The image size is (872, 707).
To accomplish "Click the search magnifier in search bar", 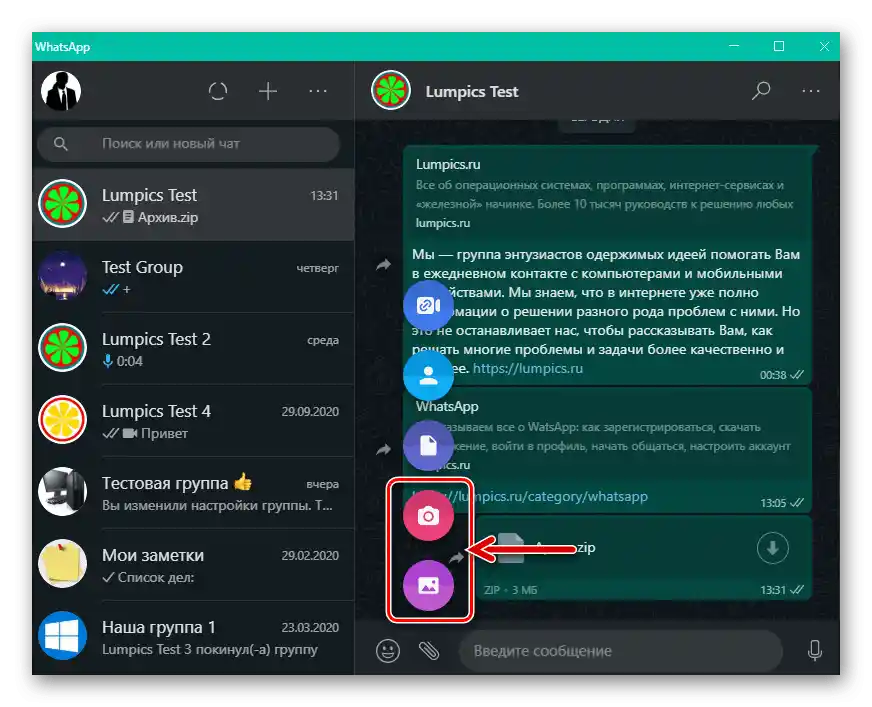I will coord(61,144).
